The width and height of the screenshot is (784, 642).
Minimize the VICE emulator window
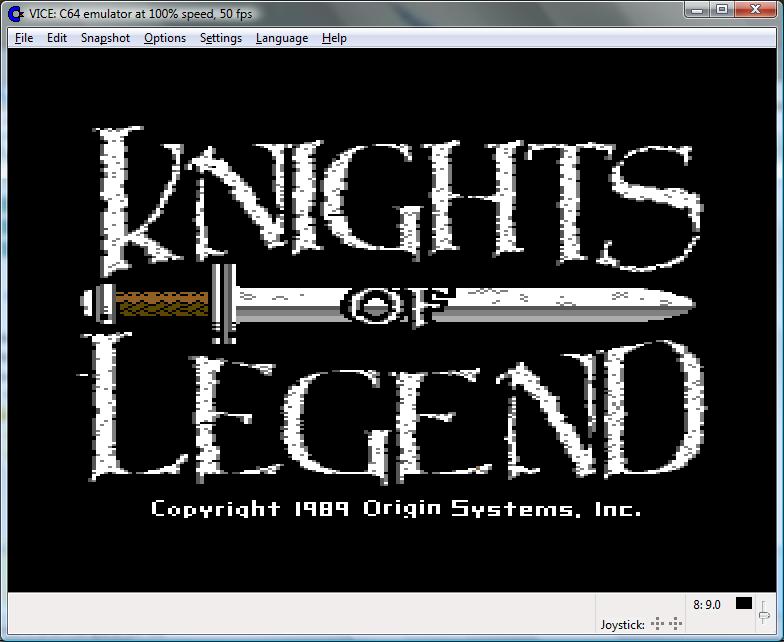(698, 9)
